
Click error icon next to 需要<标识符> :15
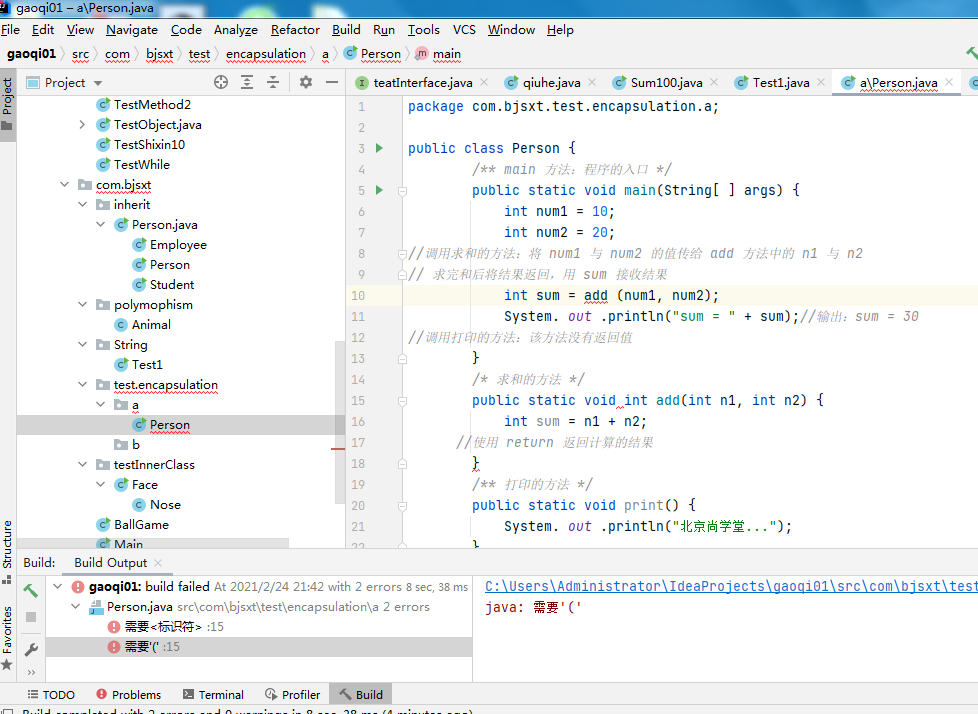(x=114, y=627)
